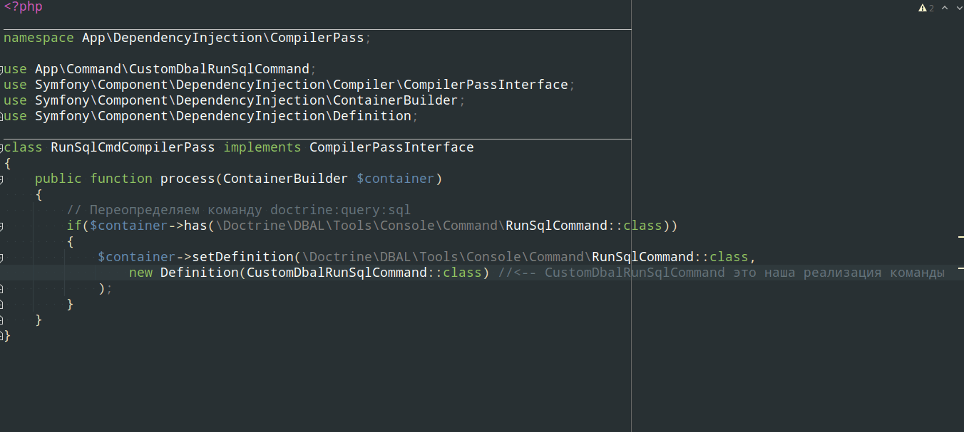The height and width of the screenshot is (432, 964).
Task: Click the yellow warning inspection icon
Action: (x=922, y=8)
